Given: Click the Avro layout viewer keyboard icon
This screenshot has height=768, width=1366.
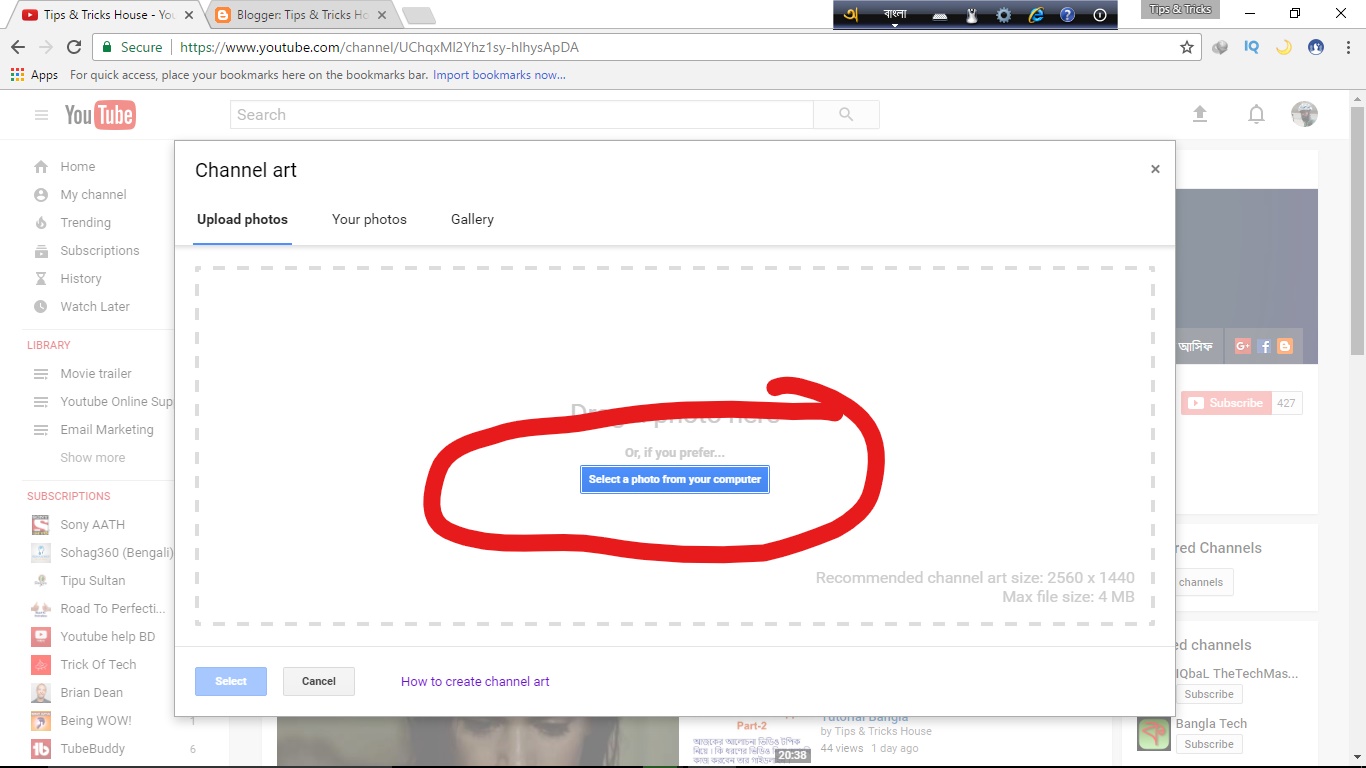Looking at the screenshot, I should coord(939,15).
